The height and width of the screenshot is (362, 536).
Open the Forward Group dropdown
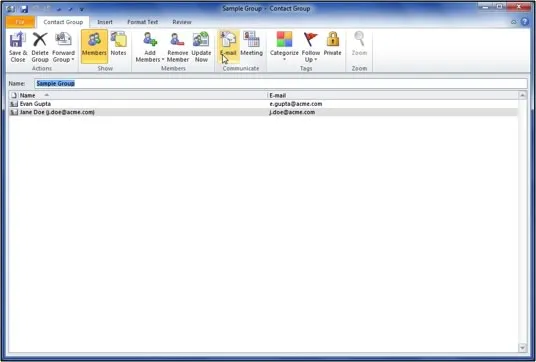tap(63, 47)
